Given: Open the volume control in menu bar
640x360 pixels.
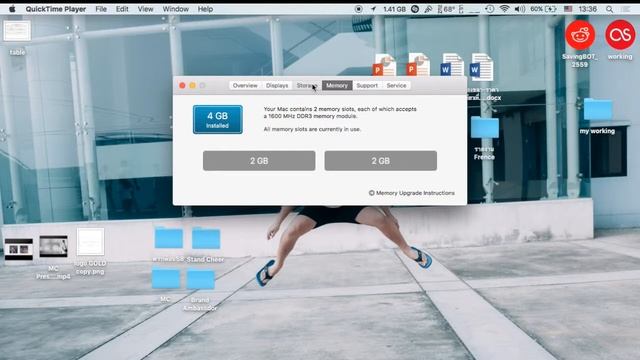Looking at the screenshot, I should (520, 9).
